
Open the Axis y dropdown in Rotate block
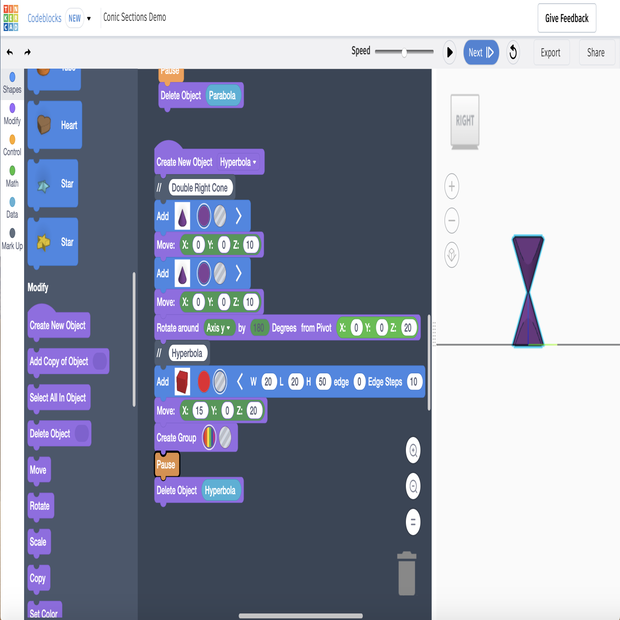(x=218, y=328)
